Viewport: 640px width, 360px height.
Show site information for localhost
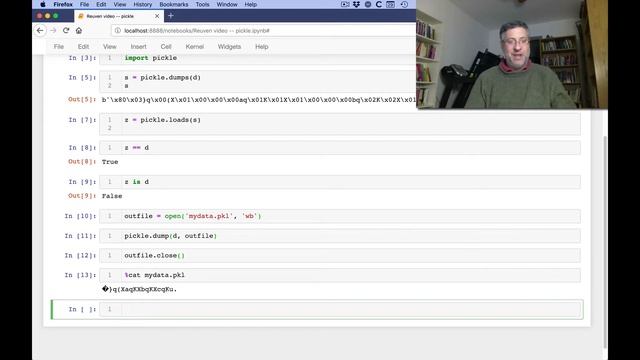click(118, 31)
